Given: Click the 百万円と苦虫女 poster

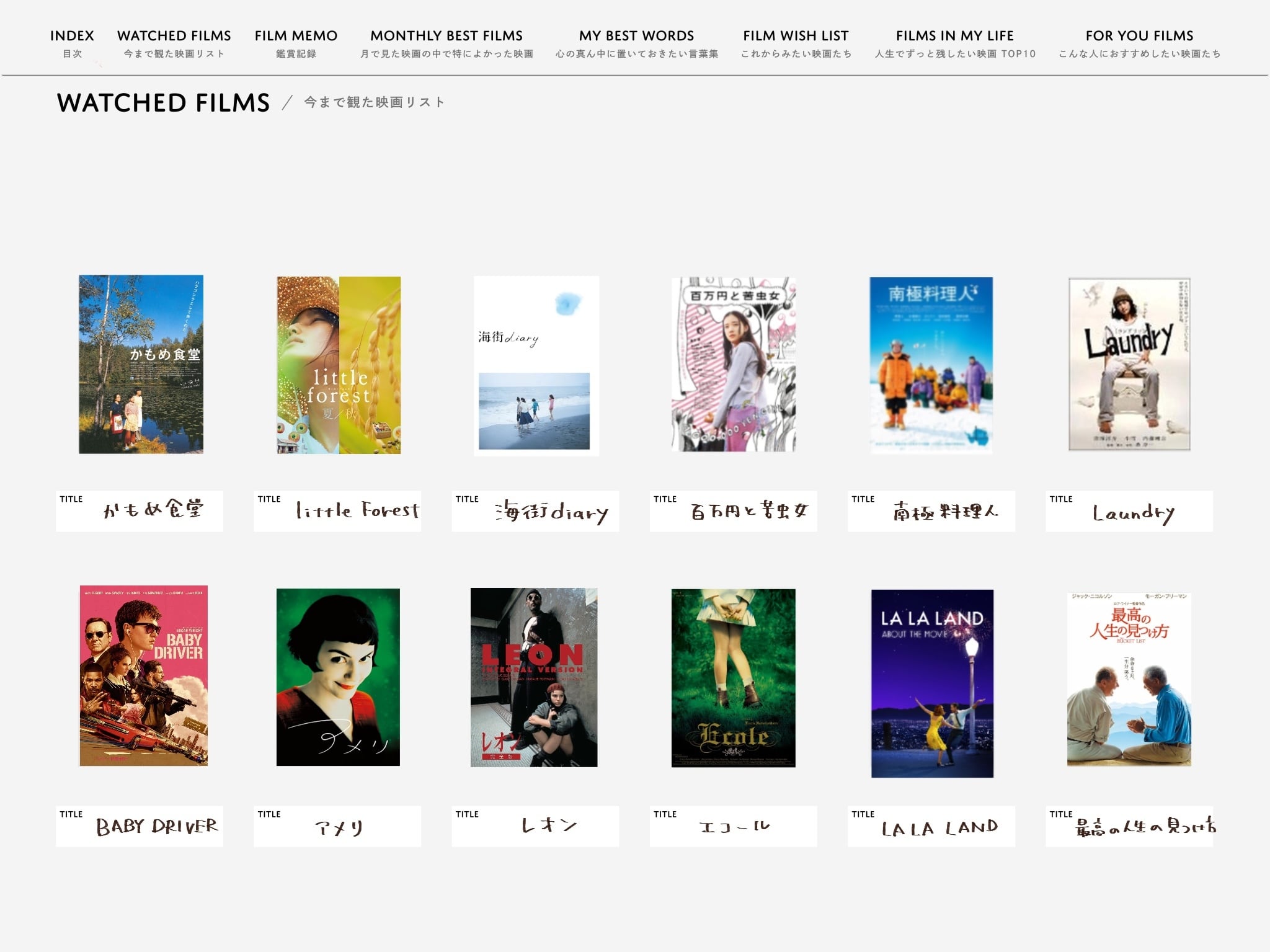Looking at the screenshot, I should (x=734, y=365).
